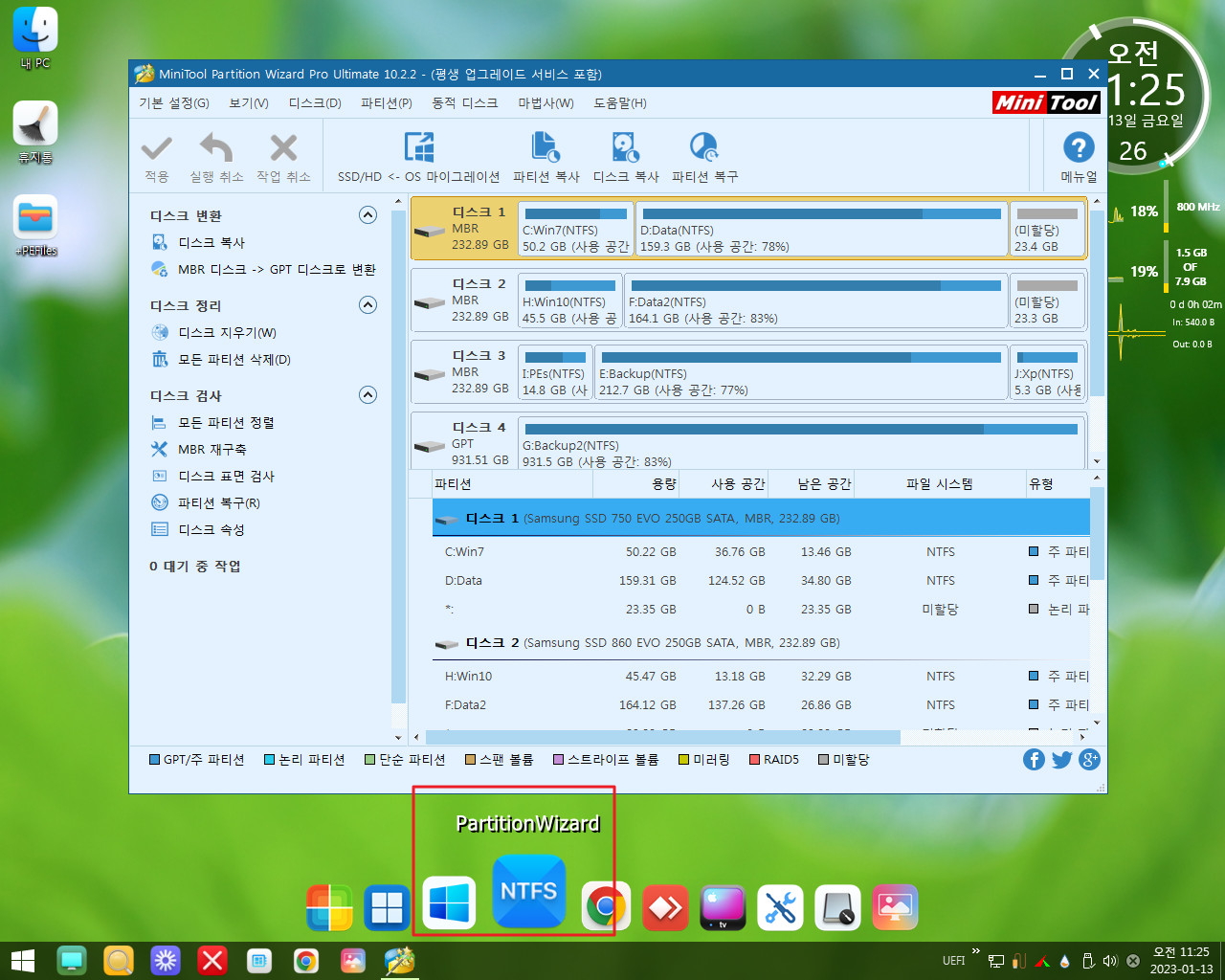1225x980 pixels.
Task: Click 디스크 복사 in the sidebar
Action: click(x=212, y=242)
